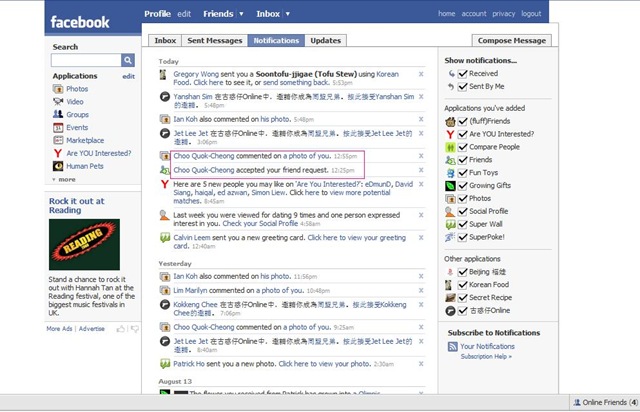Toggle the Beijing app checkbox
Screen dimensions: 640x412
click(462, 272)
